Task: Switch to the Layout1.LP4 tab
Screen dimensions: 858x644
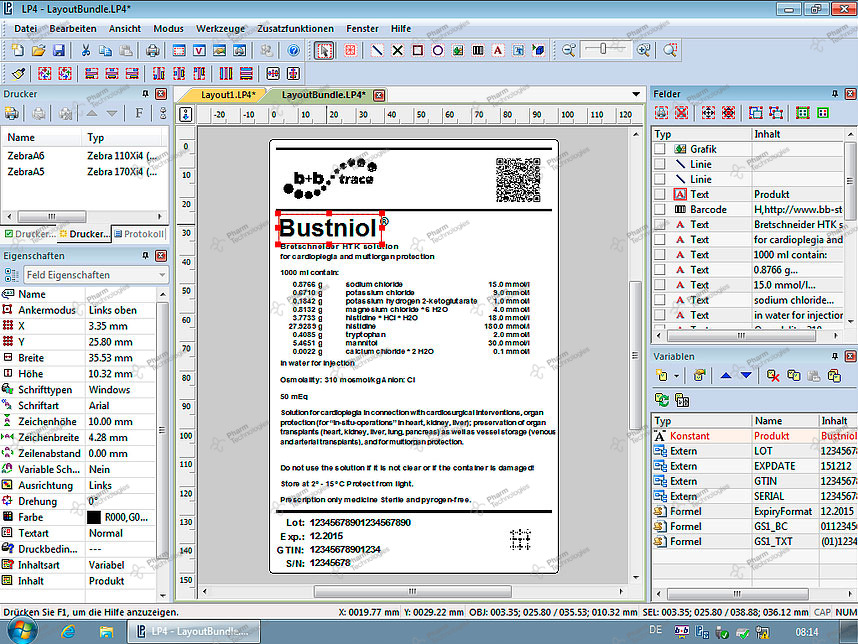Action: coord(228,95)
